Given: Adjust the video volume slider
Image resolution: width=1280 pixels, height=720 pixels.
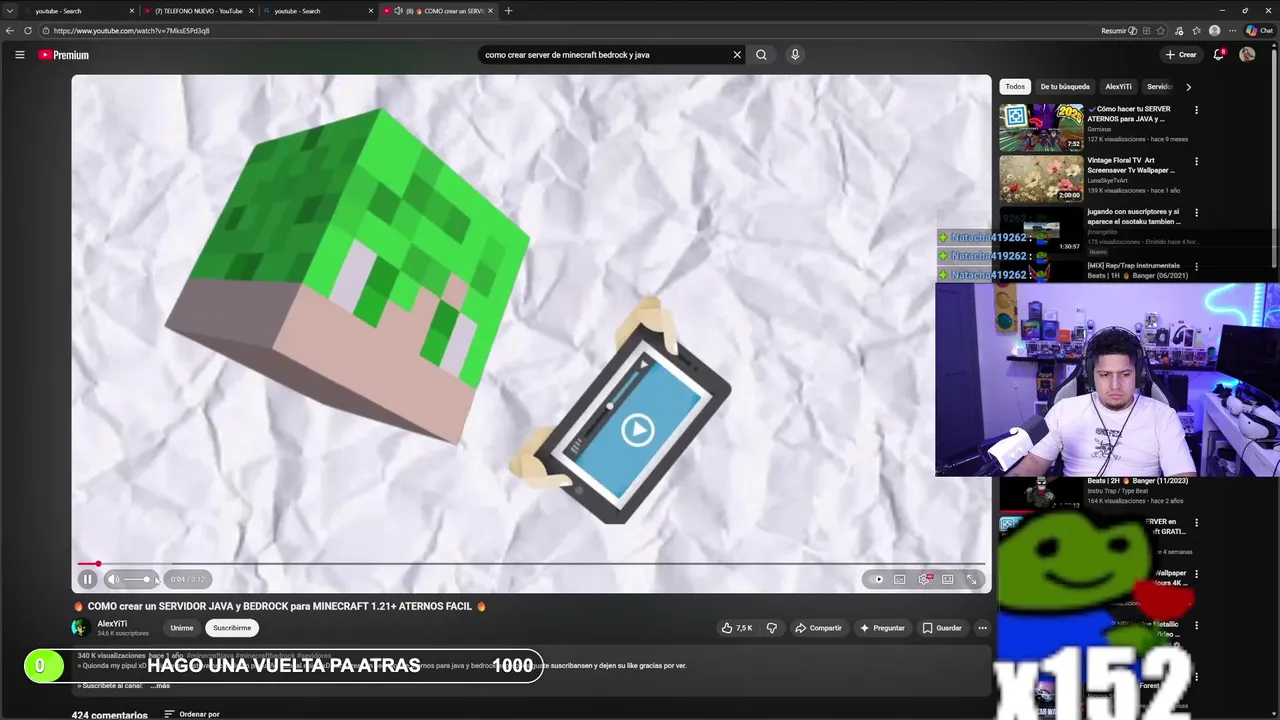Looking at the screenshot, I should pyautogui.click(x=136, y=579).
